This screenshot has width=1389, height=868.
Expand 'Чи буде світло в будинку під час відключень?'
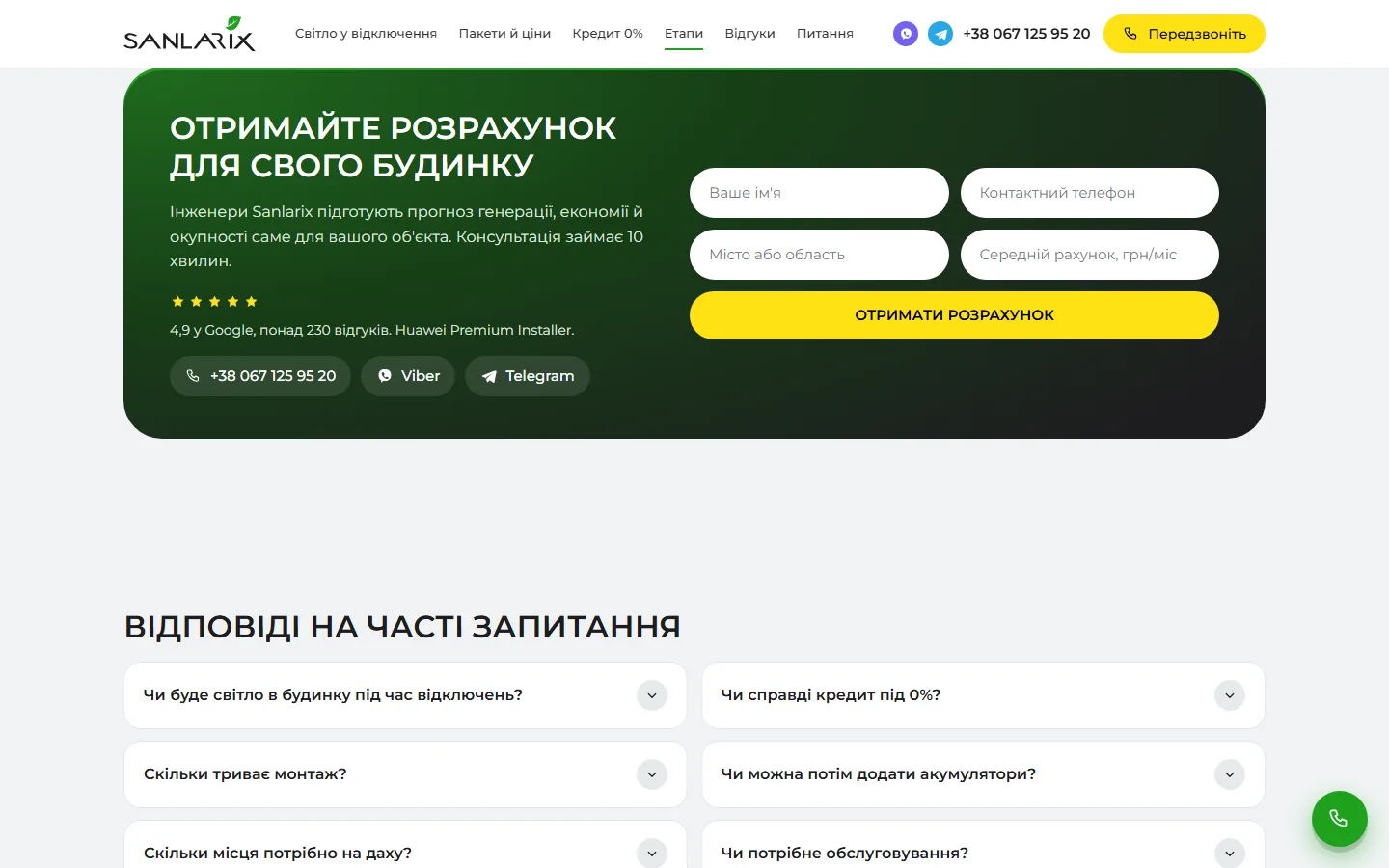pos(405,695)
